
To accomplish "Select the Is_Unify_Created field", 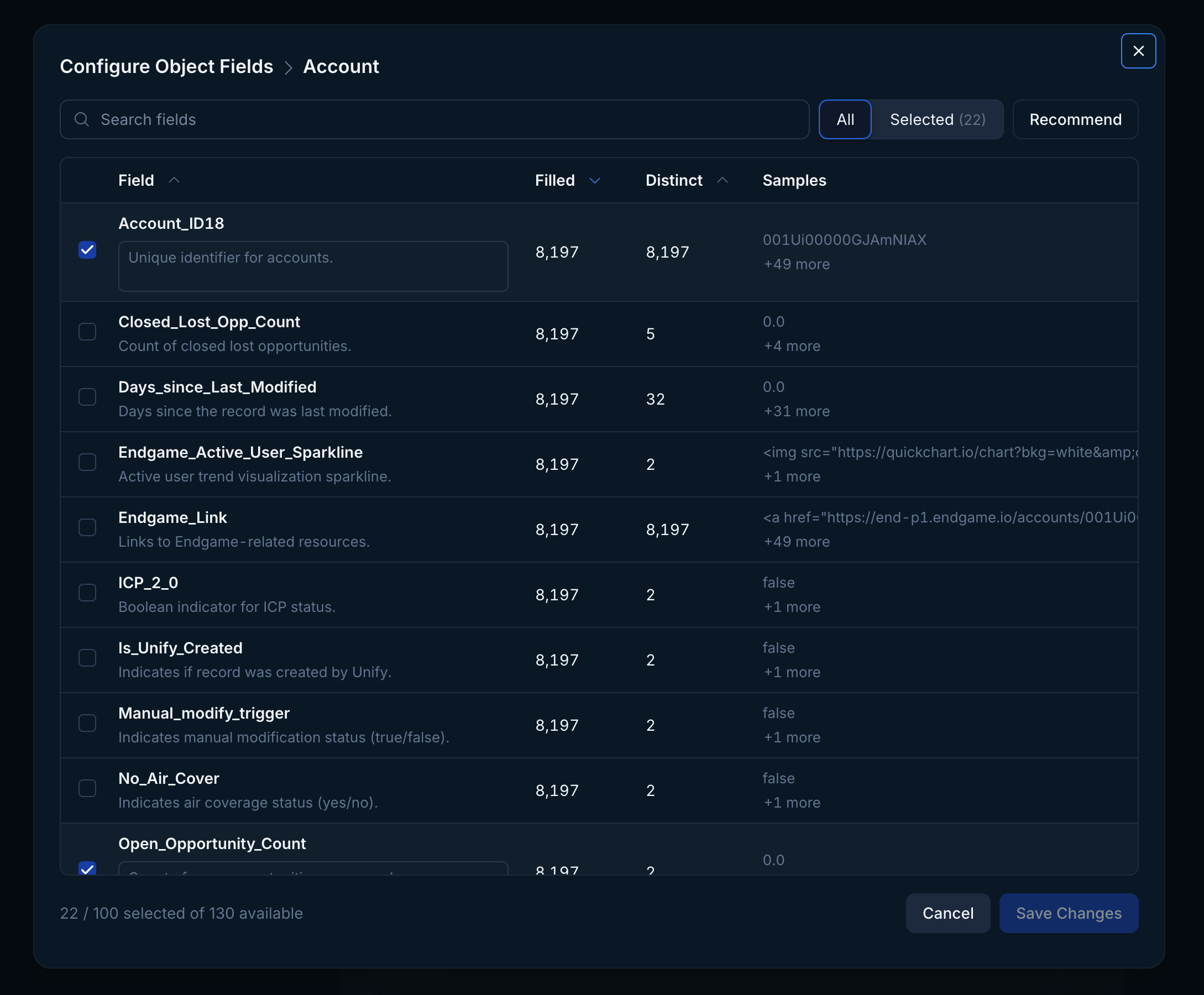I will tap(87, 658).
